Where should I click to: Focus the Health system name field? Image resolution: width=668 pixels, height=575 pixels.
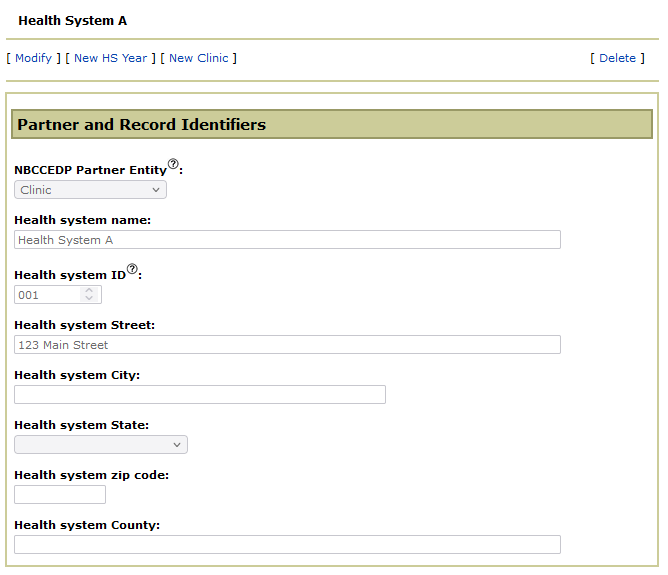(287, 240)
